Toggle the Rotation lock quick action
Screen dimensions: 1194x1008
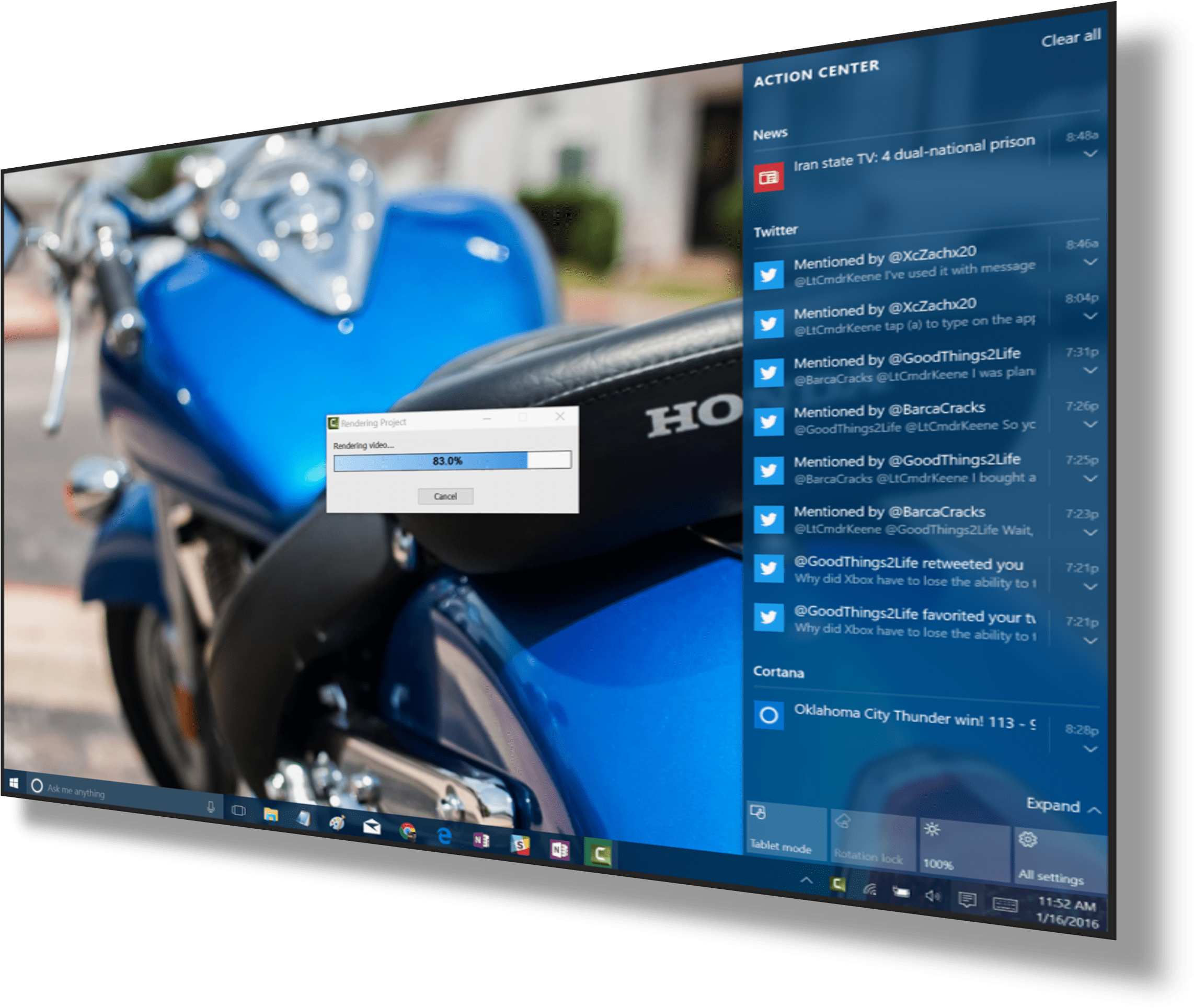point(872,839)
